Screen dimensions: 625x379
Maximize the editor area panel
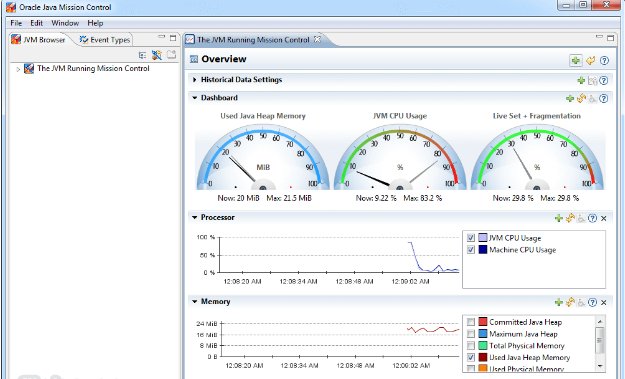click(x=610, y=38)
